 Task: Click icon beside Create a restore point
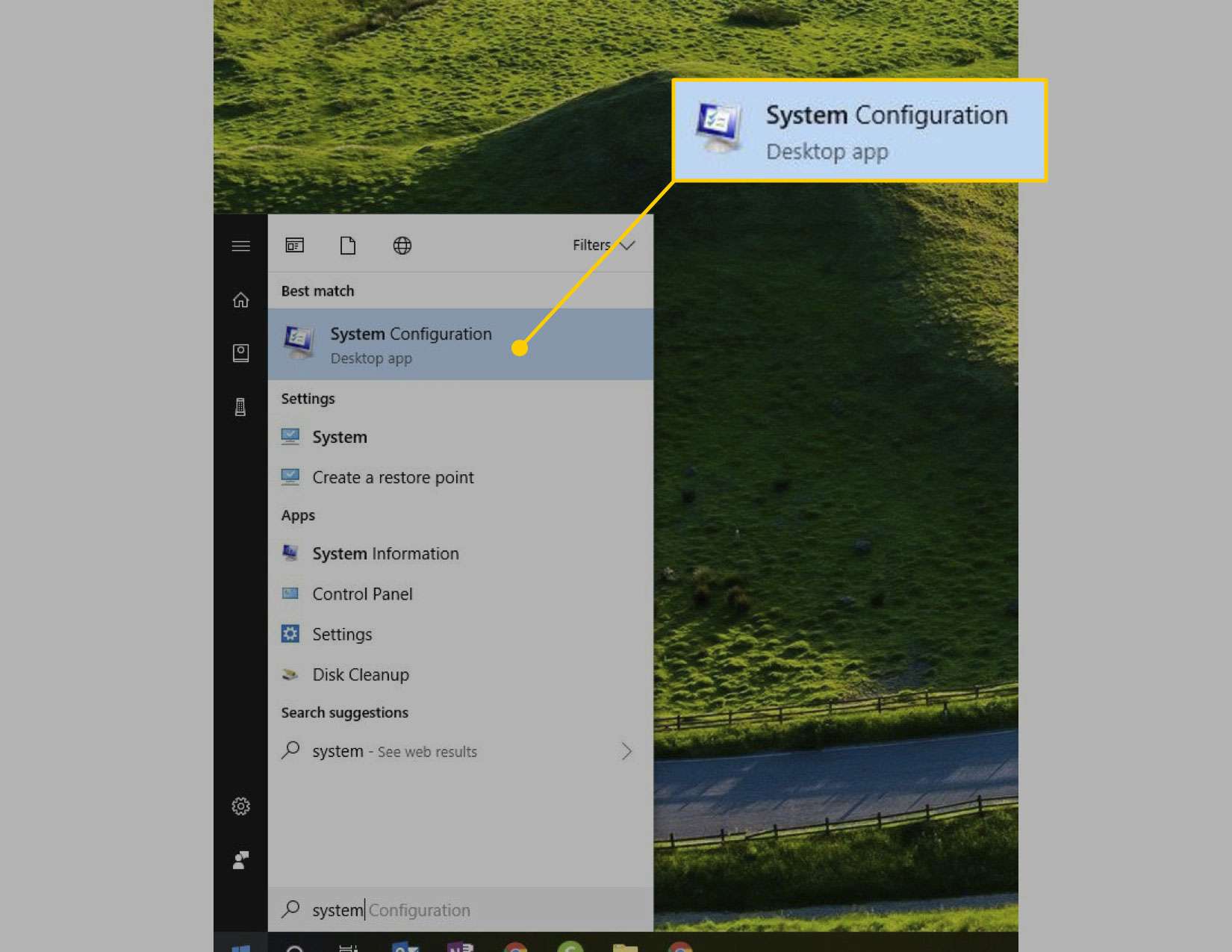coord(290,476)
